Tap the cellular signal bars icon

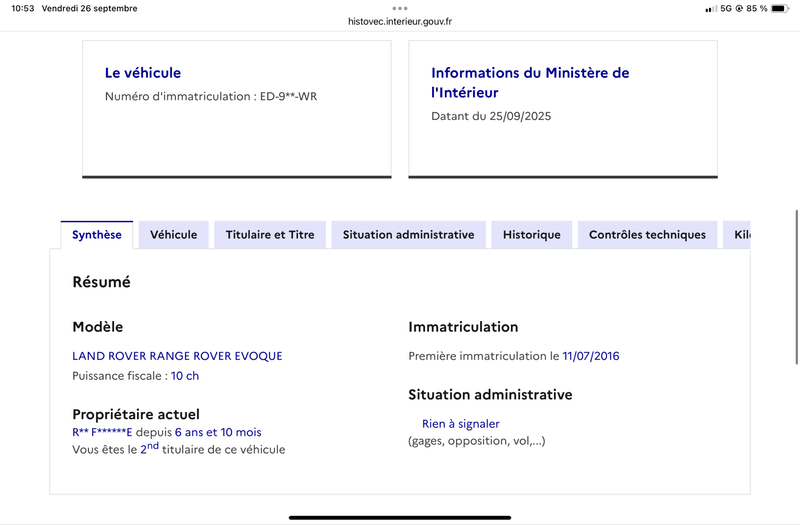711,9
